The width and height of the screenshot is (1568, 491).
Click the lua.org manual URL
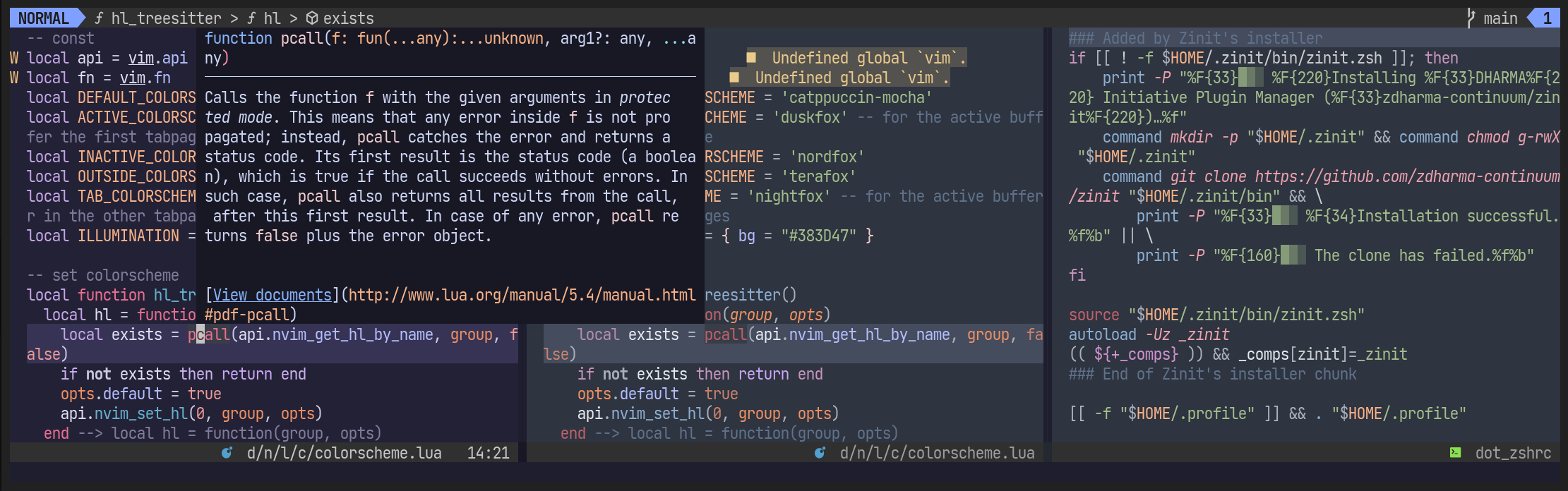click(521, 295)
